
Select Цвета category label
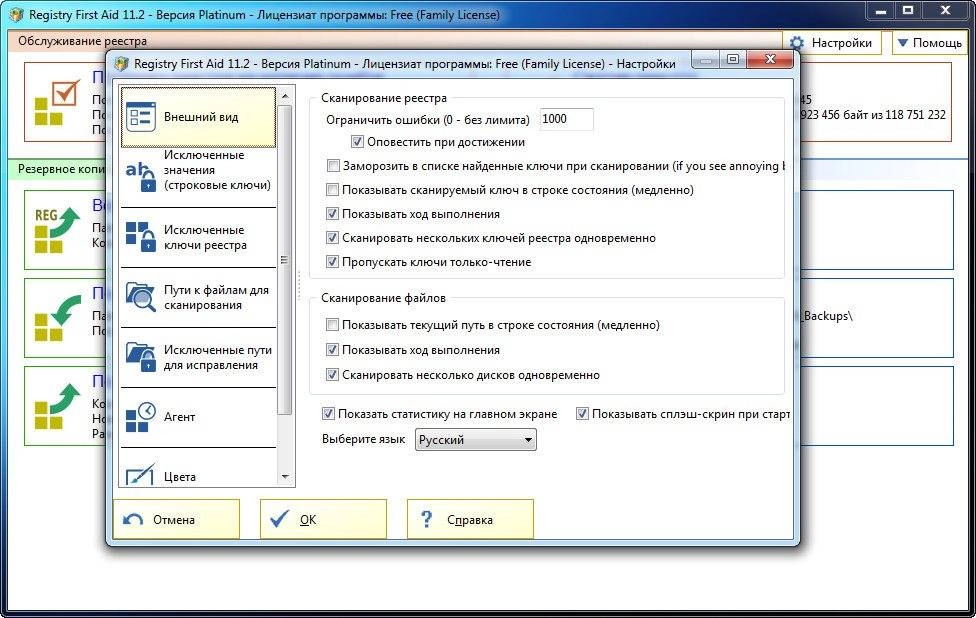point(179,477)
